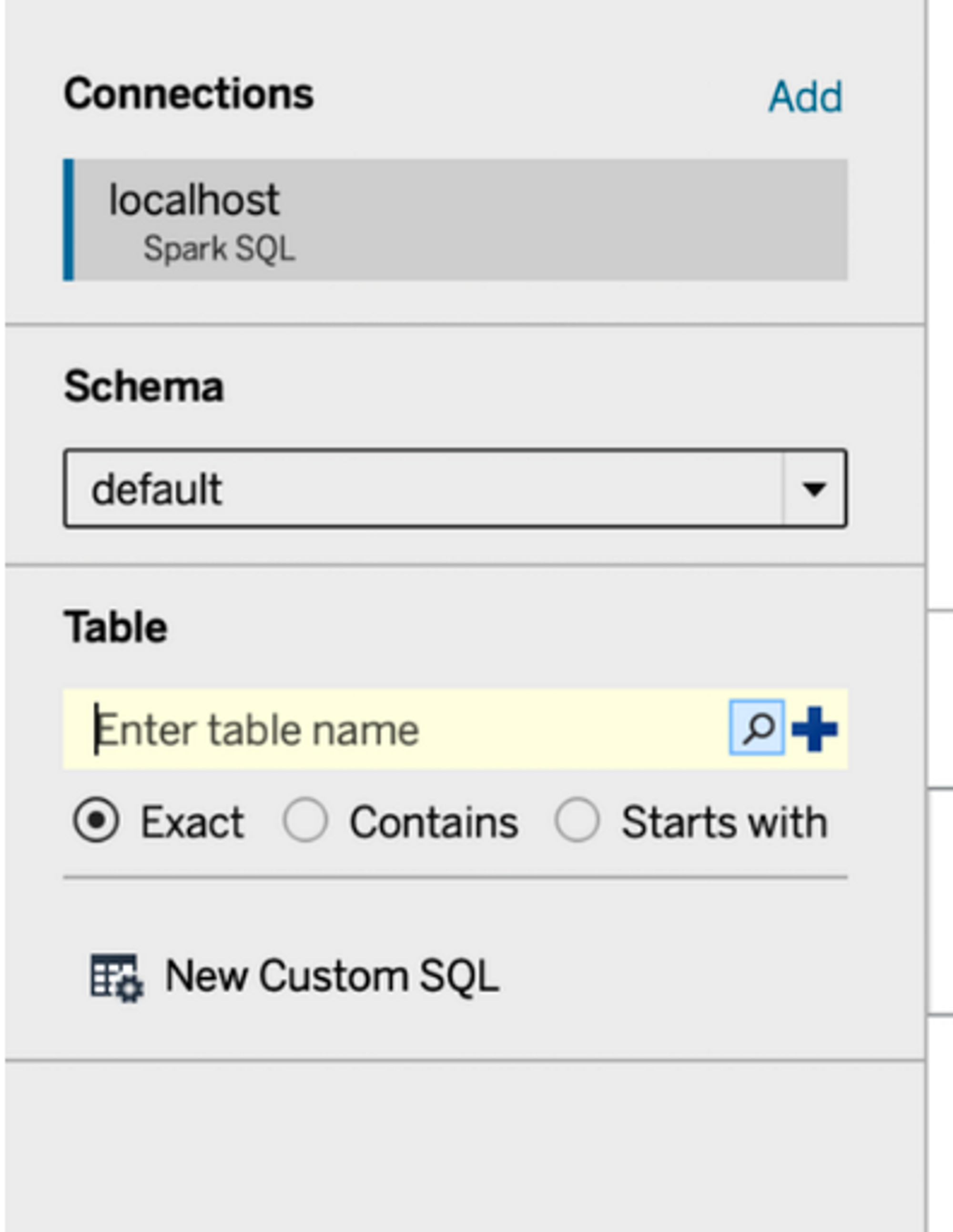Click the blue bar beside localhost

pos(68,220)
